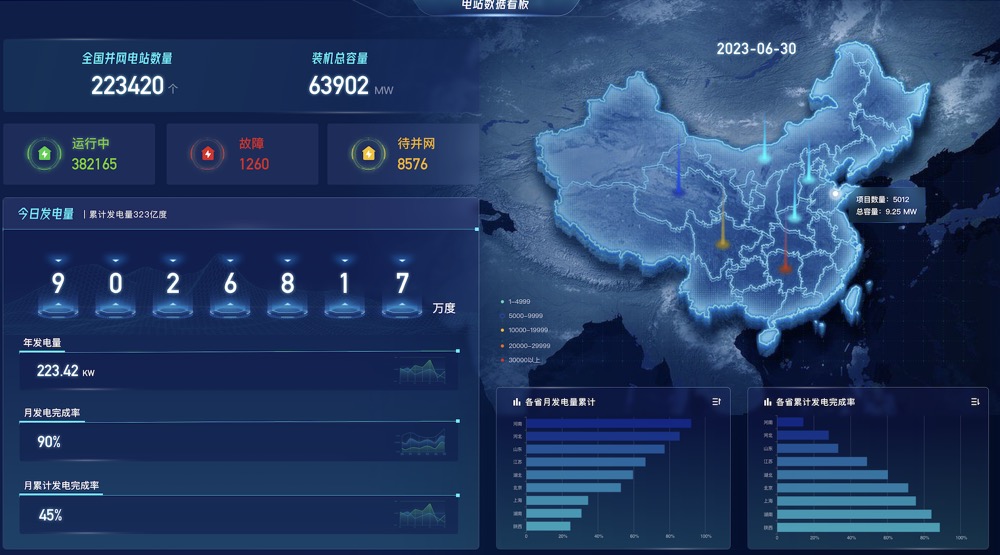Image resolution: width=1000 pixels, height=555 pixels.
Task: Toggle the 10000-19999 map legend entry
Action: [x=526, y=329]
